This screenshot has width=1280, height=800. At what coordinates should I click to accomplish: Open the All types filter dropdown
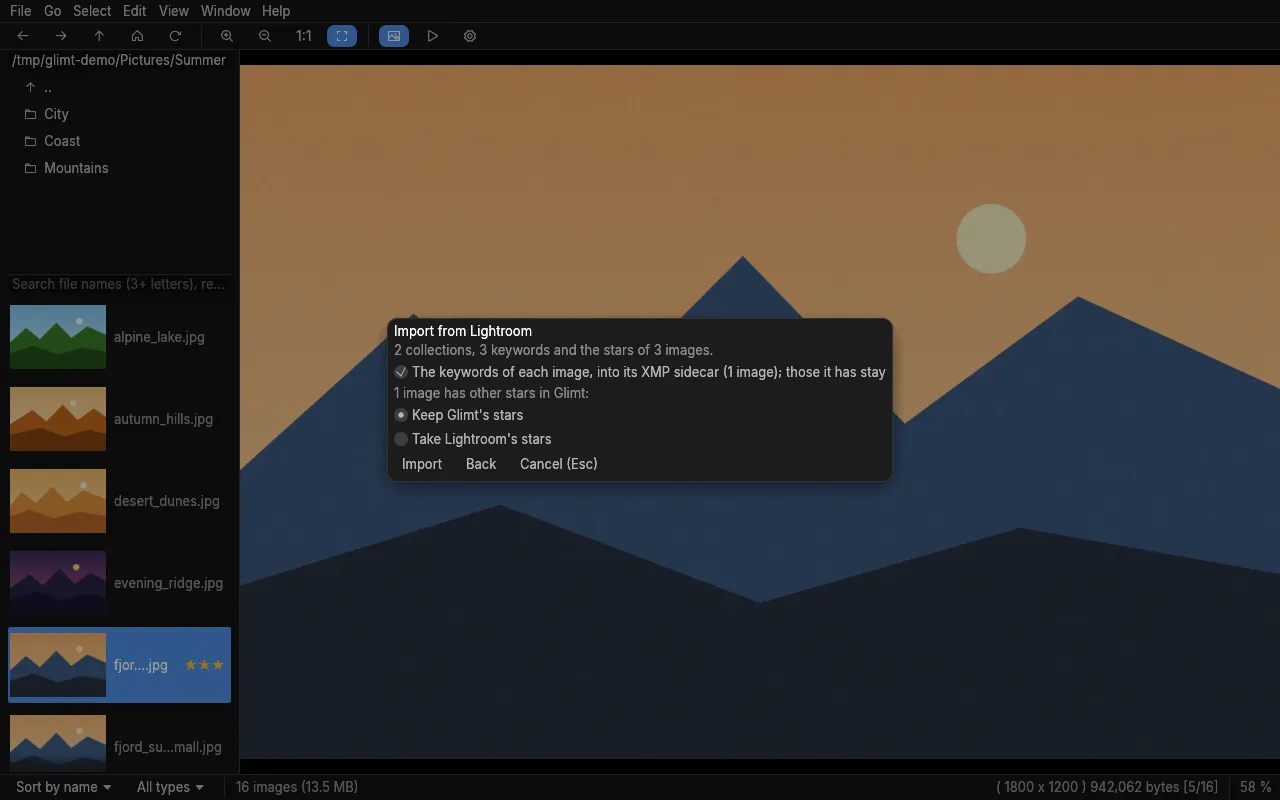[170, 787]
